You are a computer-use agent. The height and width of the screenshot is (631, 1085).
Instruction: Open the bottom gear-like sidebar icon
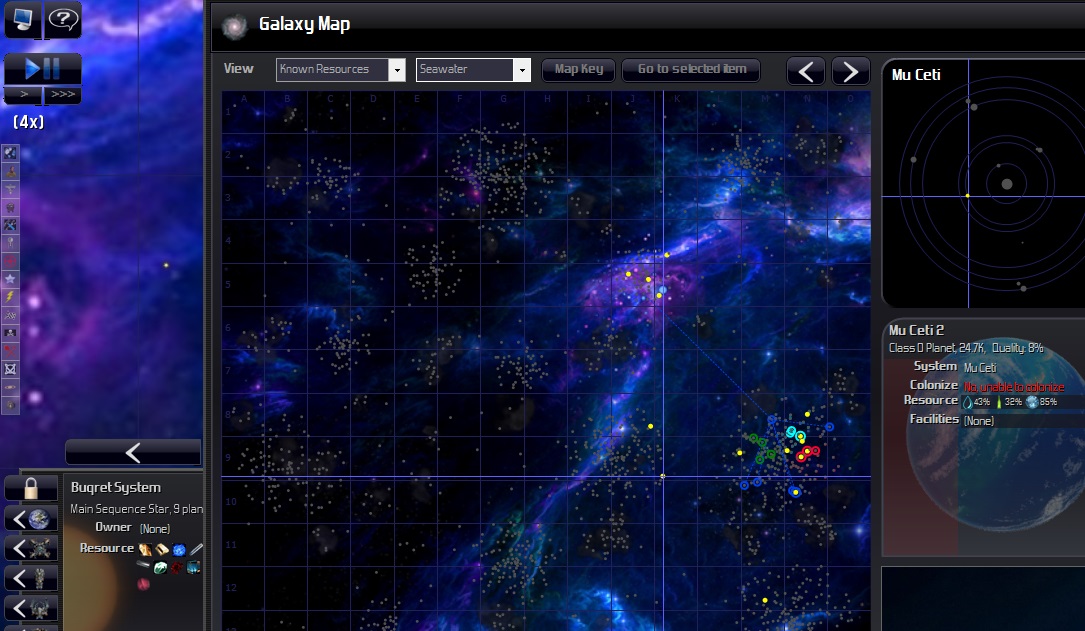(10, 405)
